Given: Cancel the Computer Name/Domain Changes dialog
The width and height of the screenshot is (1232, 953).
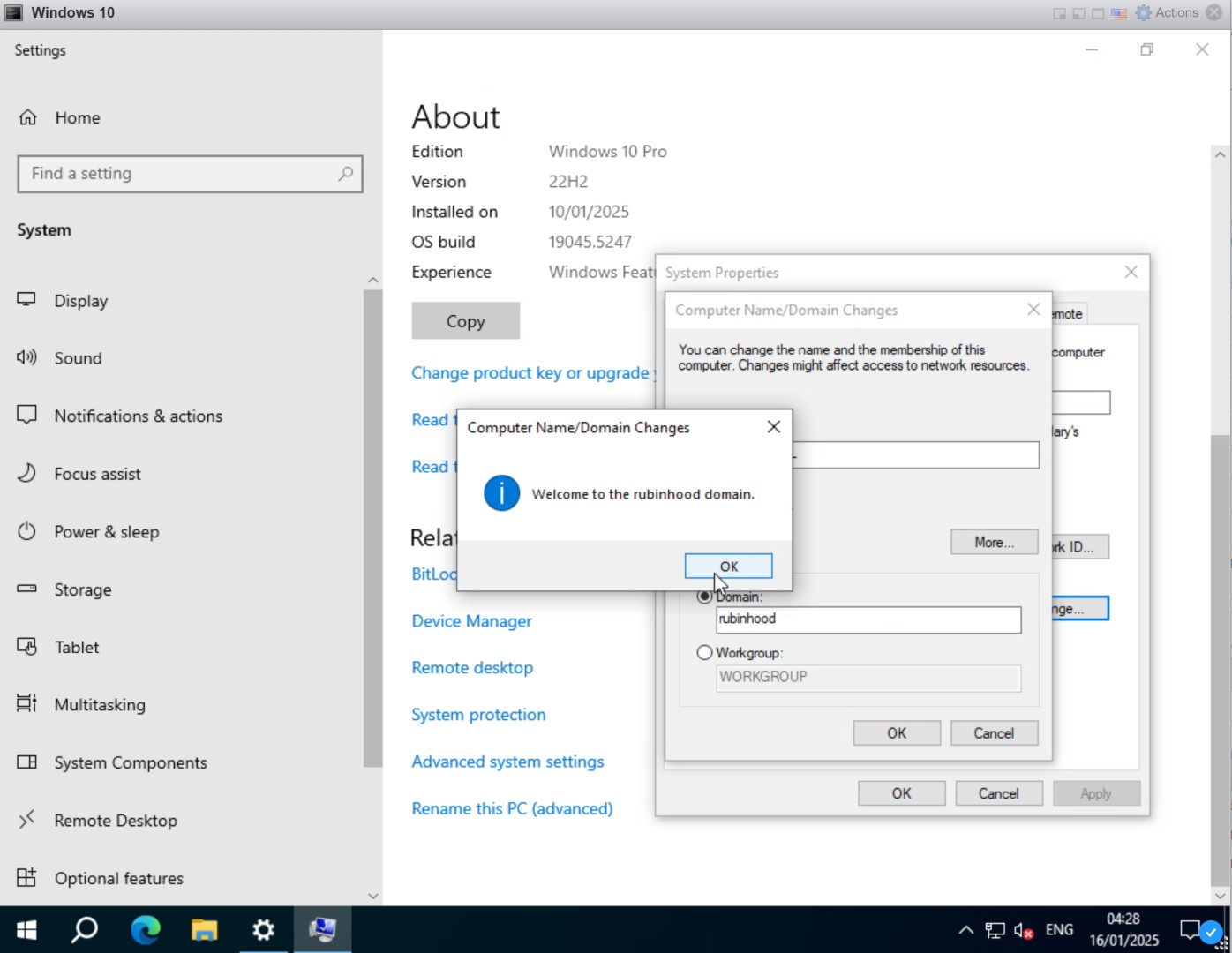Looking at the screenshot, I should 994,733.
